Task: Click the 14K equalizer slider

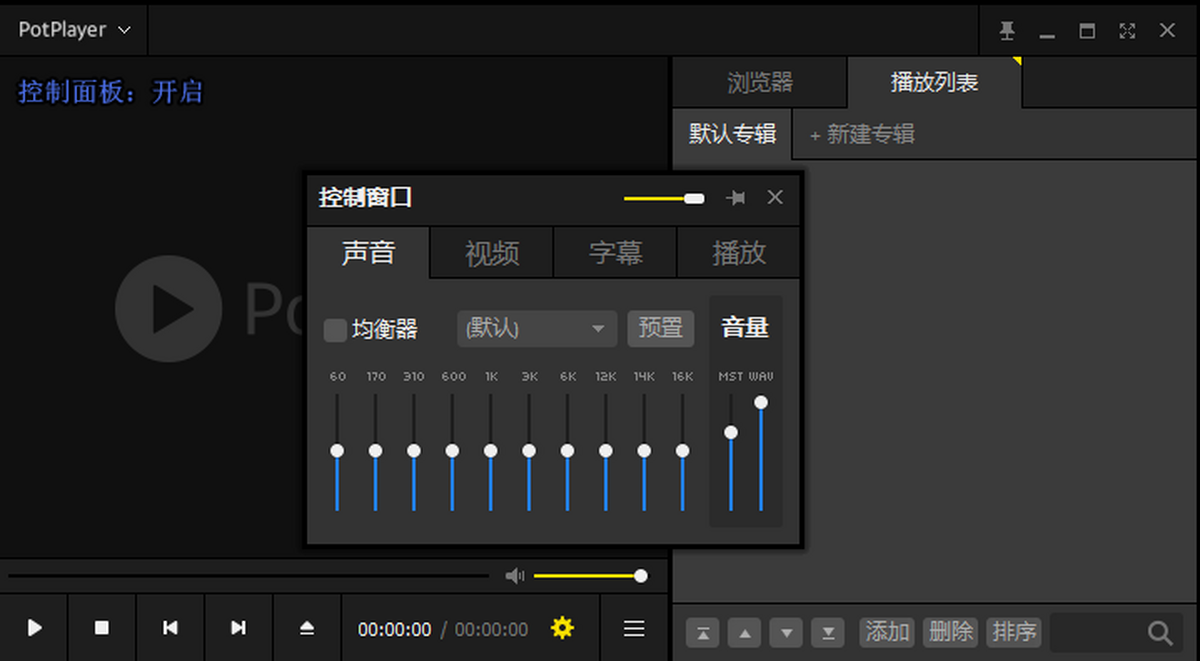Action: click(644, 451)
